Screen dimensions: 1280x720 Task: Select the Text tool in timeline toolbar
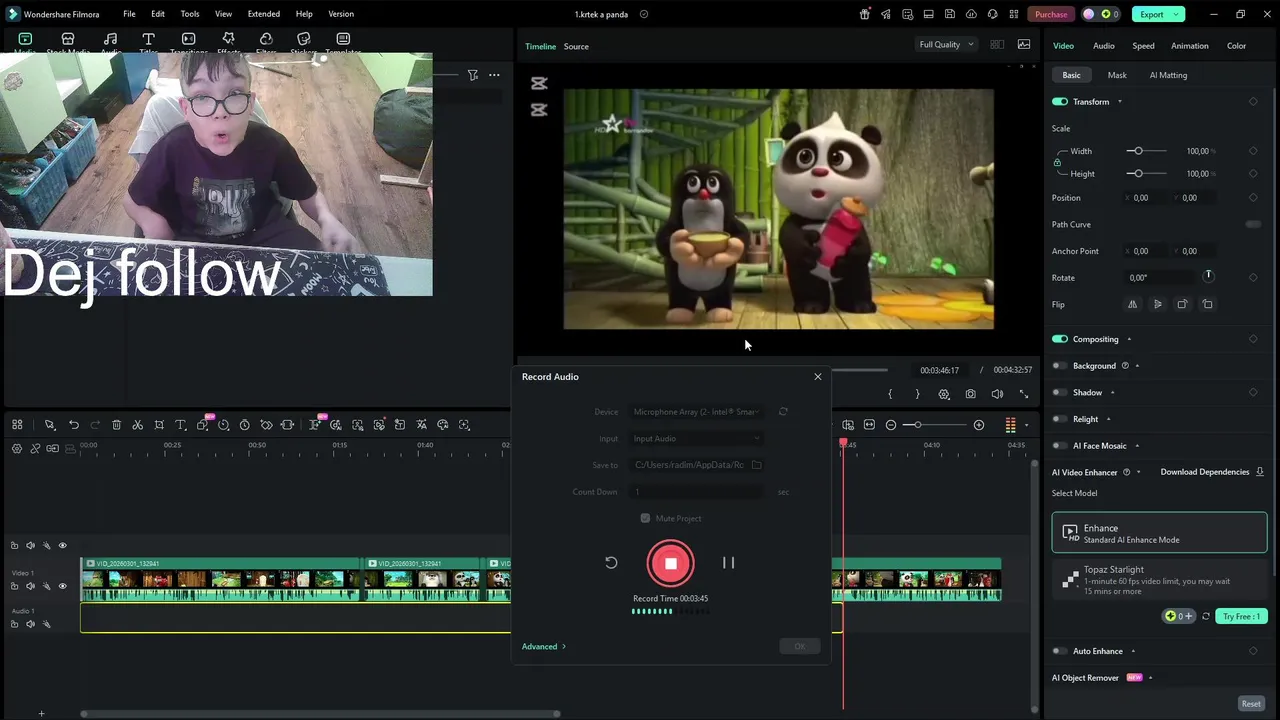pos(181,425)
